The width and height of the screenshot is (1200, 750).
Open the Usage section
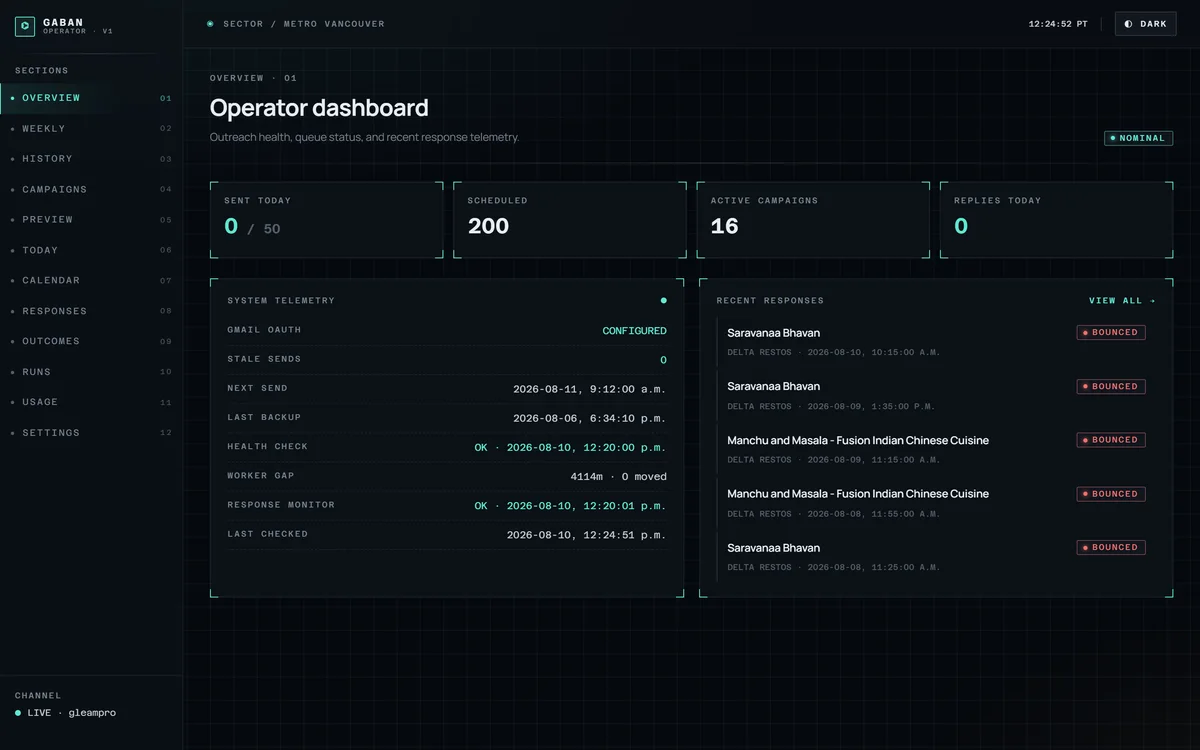[x=91, y=402]
